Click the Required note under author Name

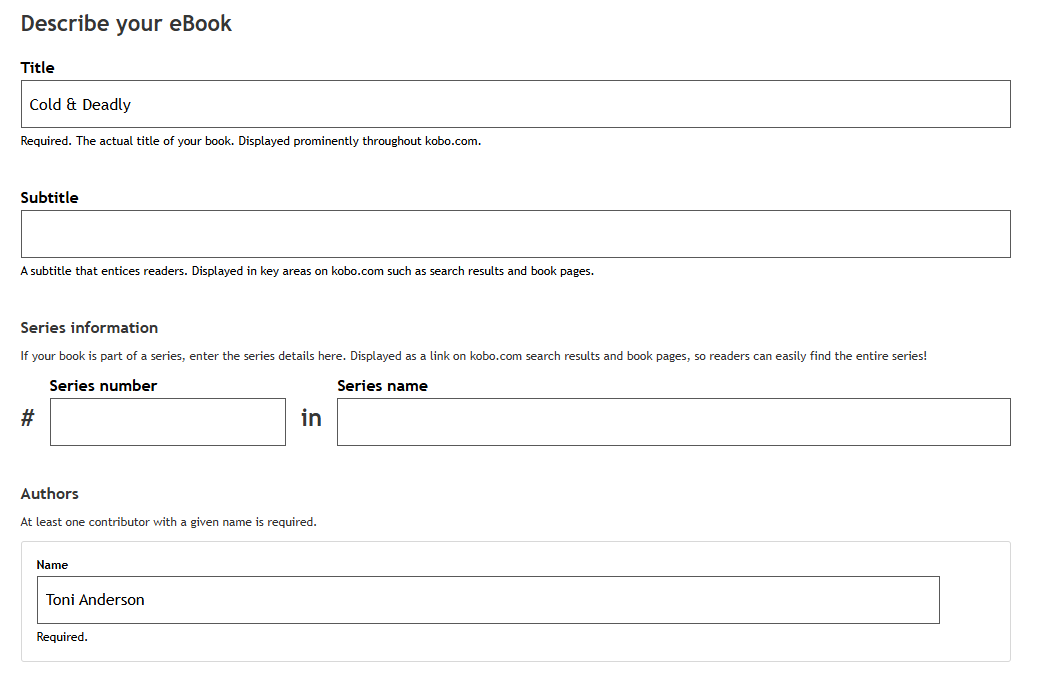point(62,637)
